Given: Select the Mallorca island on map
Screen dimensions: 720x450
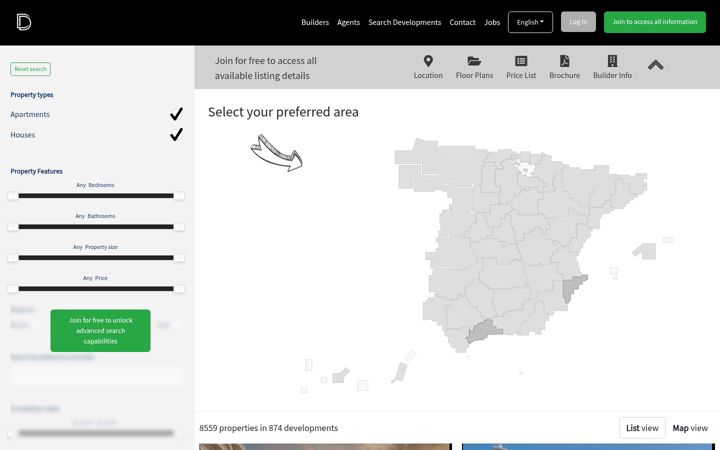Looking at the screenshot, I should click(646, 251).
